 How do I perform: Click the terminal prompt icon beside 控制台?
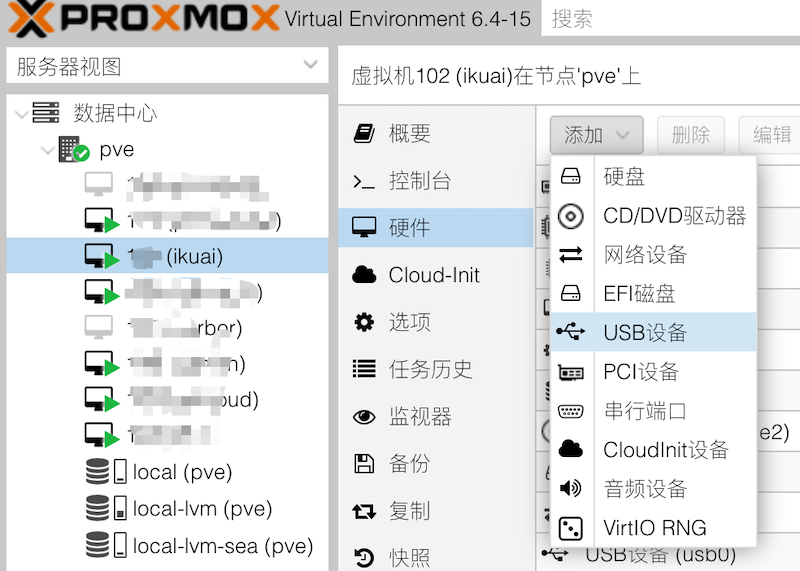click(x=364, y=181)
